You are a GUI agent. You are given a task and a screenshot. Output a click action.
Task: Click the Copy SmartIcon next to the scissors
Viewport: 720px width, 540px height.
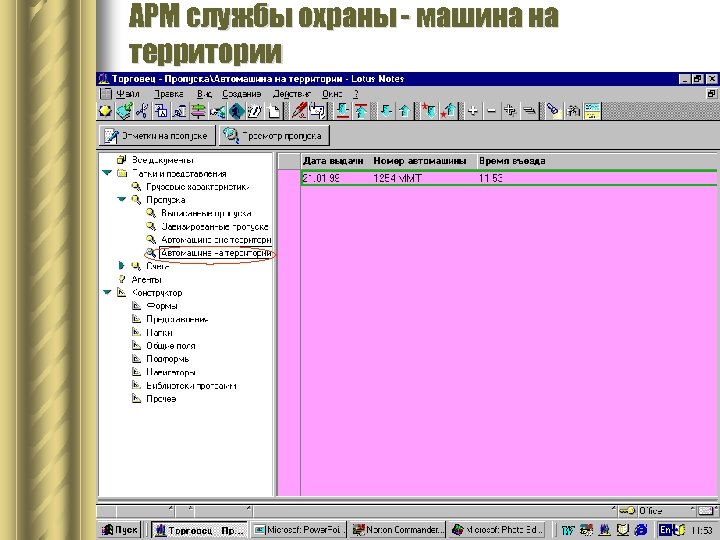(161, 111)
